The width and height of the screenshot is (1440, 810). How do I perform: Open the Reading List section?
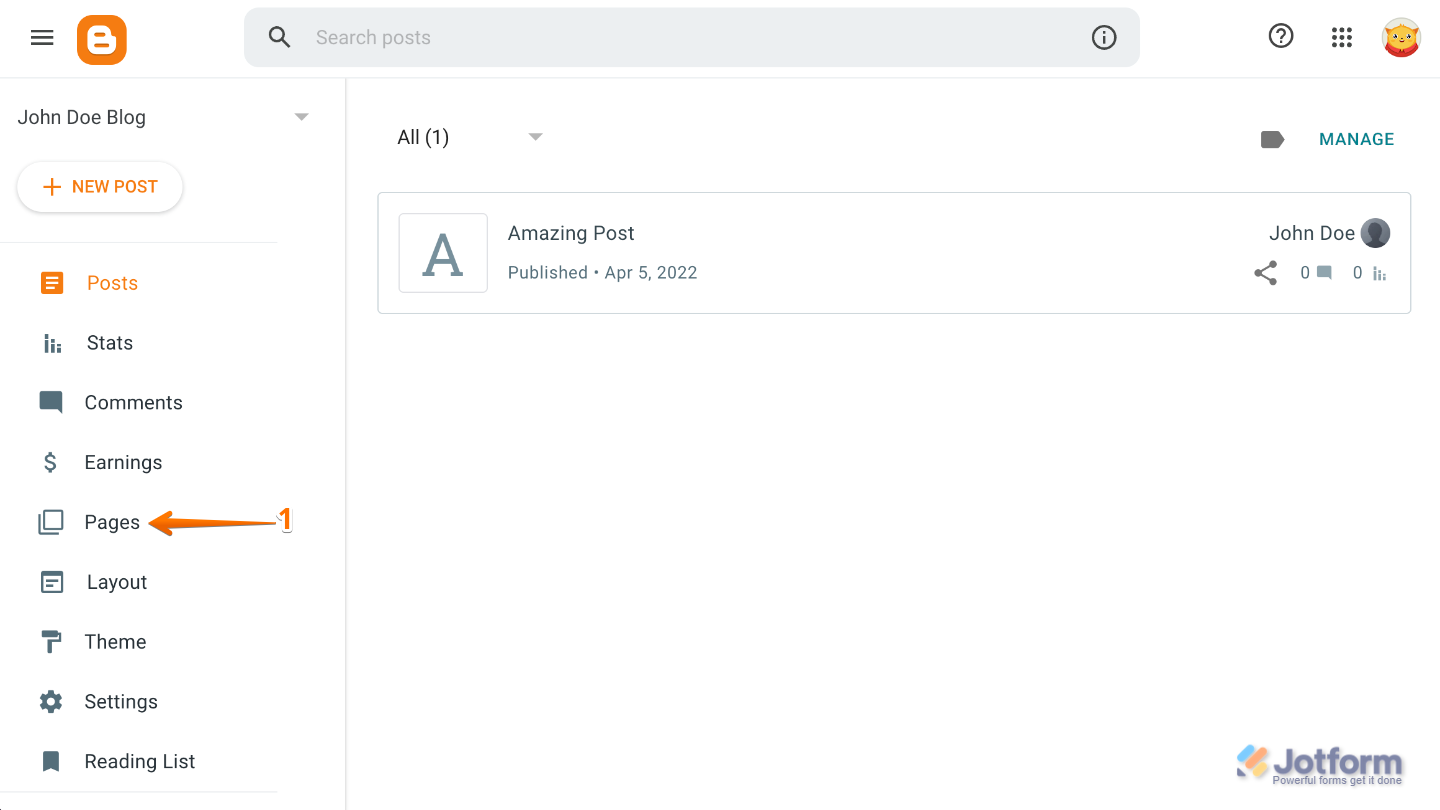(x=139, y=762)
